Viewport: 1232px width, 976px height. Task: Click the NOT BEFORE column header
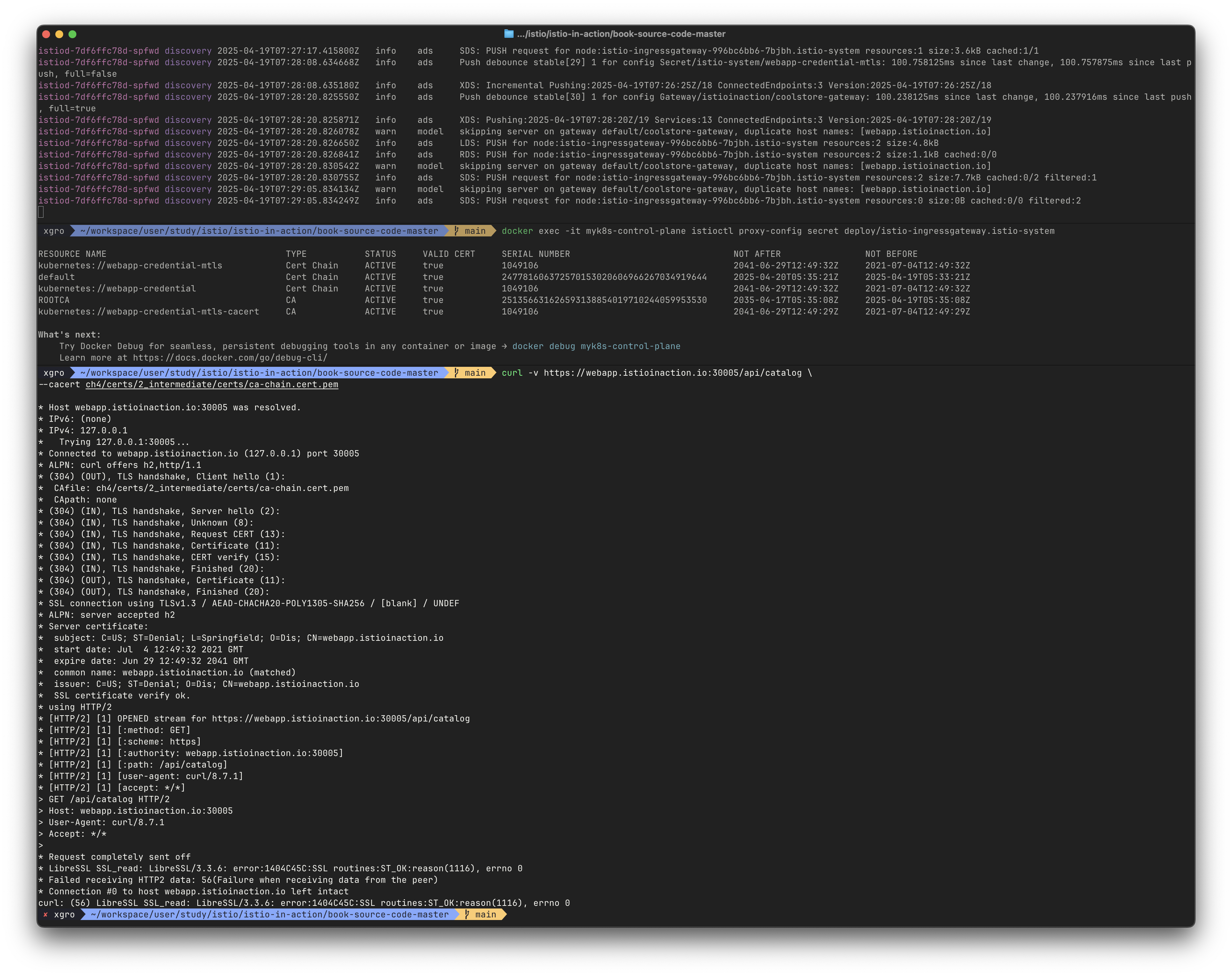pyautogui.click(x=891, y=254)
